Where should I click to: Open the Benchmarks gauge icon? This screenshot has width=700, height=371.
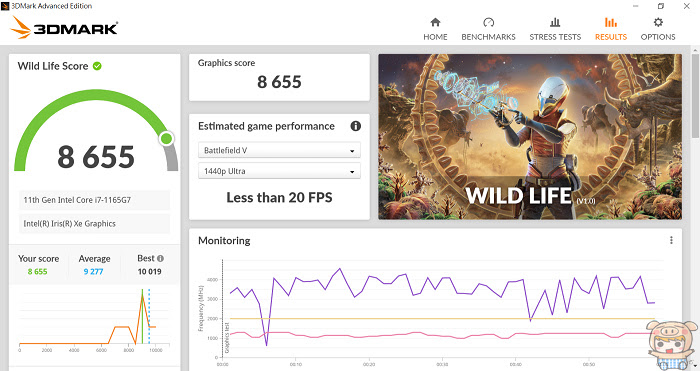pyautogui.click(x=488, y=22)
